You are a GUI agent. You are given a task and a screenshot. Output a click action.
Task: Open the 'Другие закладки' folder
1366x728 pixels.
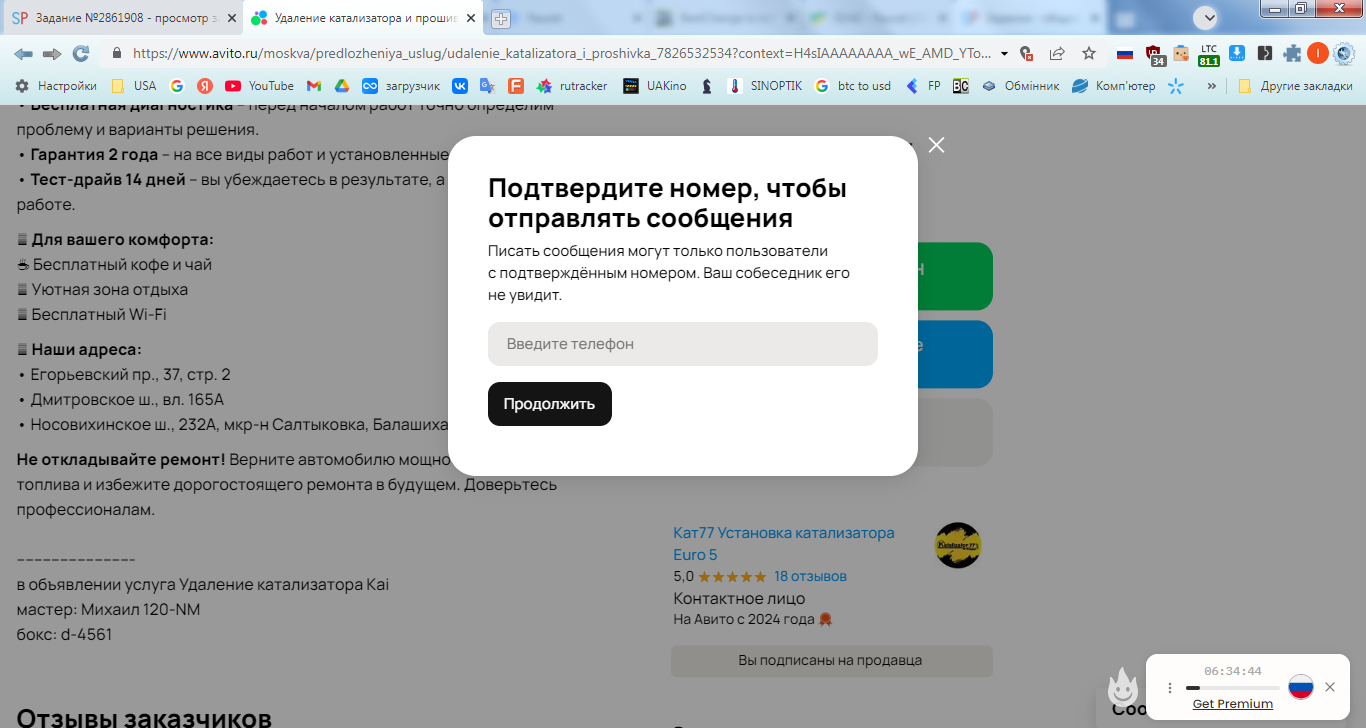(1295, 86)
